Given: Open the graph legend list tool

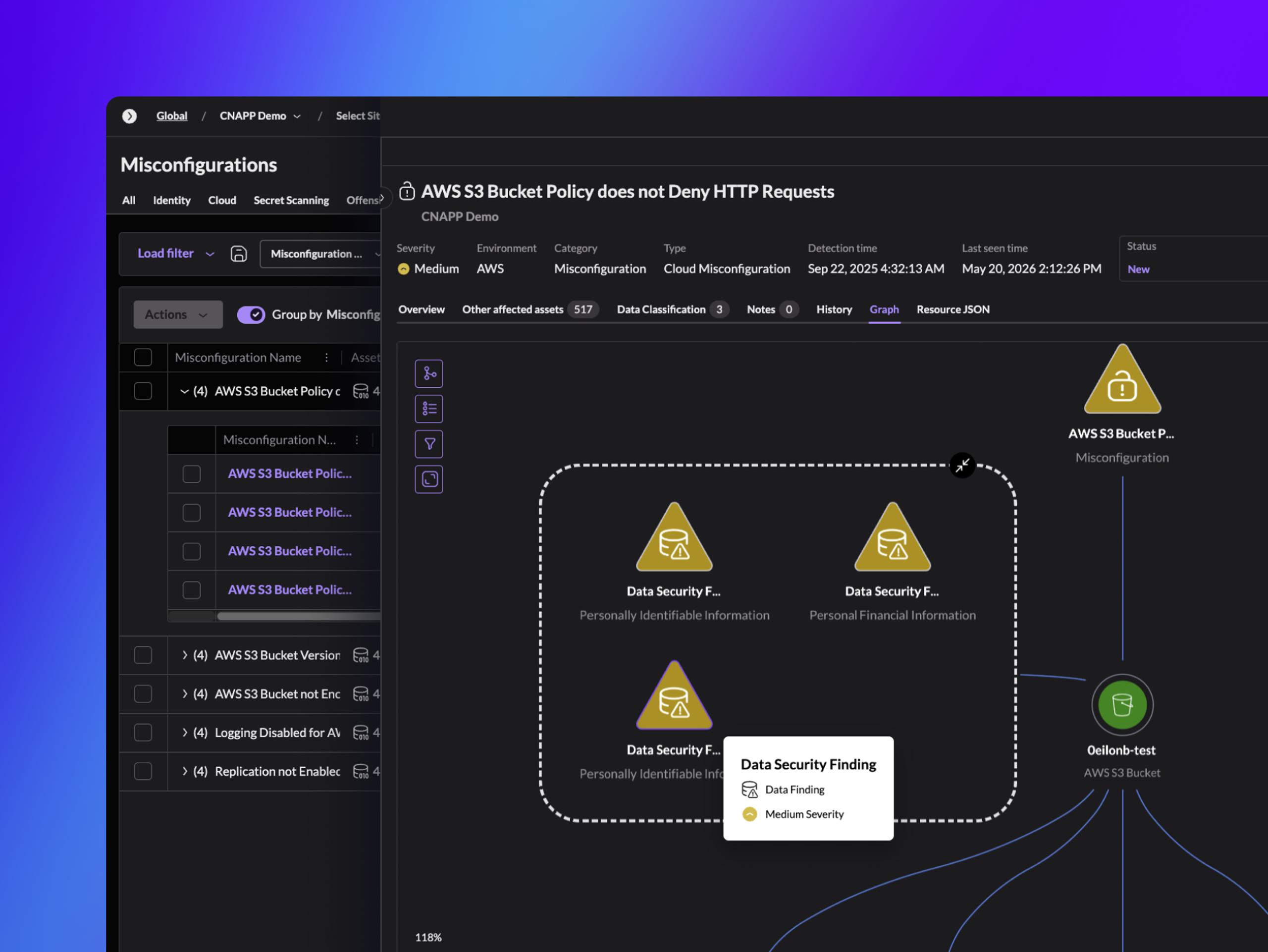Looking at the screenshot, I should (429, 409).
